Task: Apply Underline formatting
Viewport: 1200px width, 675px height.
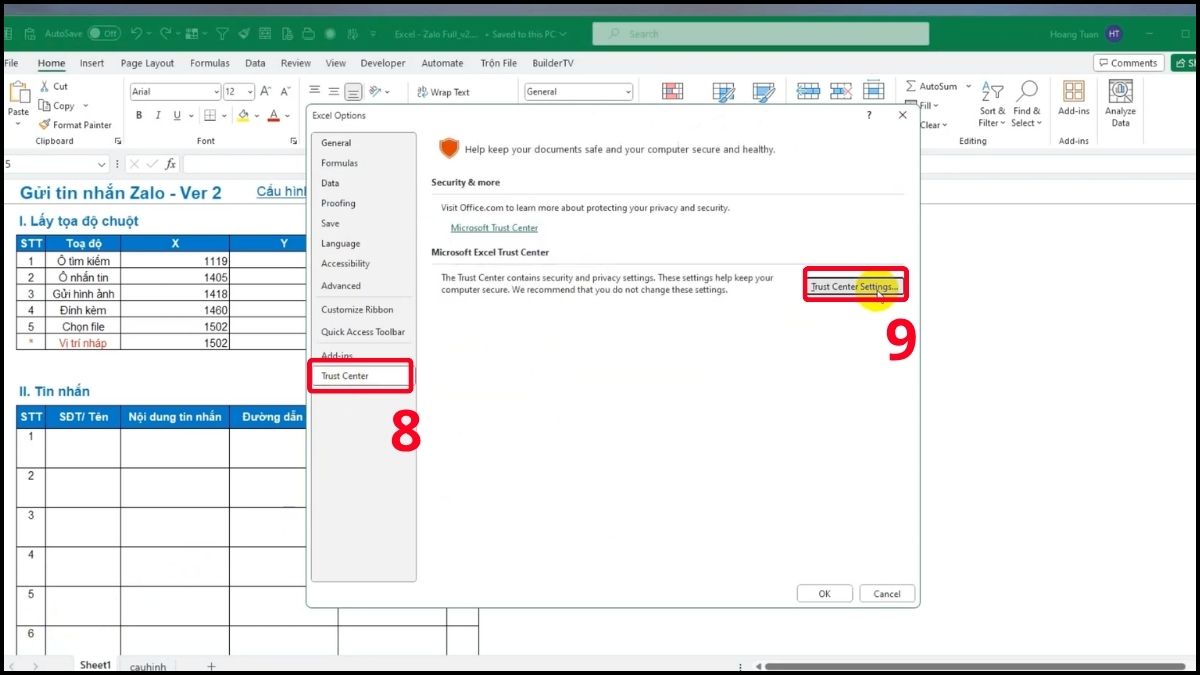Action: pos(176,116)
